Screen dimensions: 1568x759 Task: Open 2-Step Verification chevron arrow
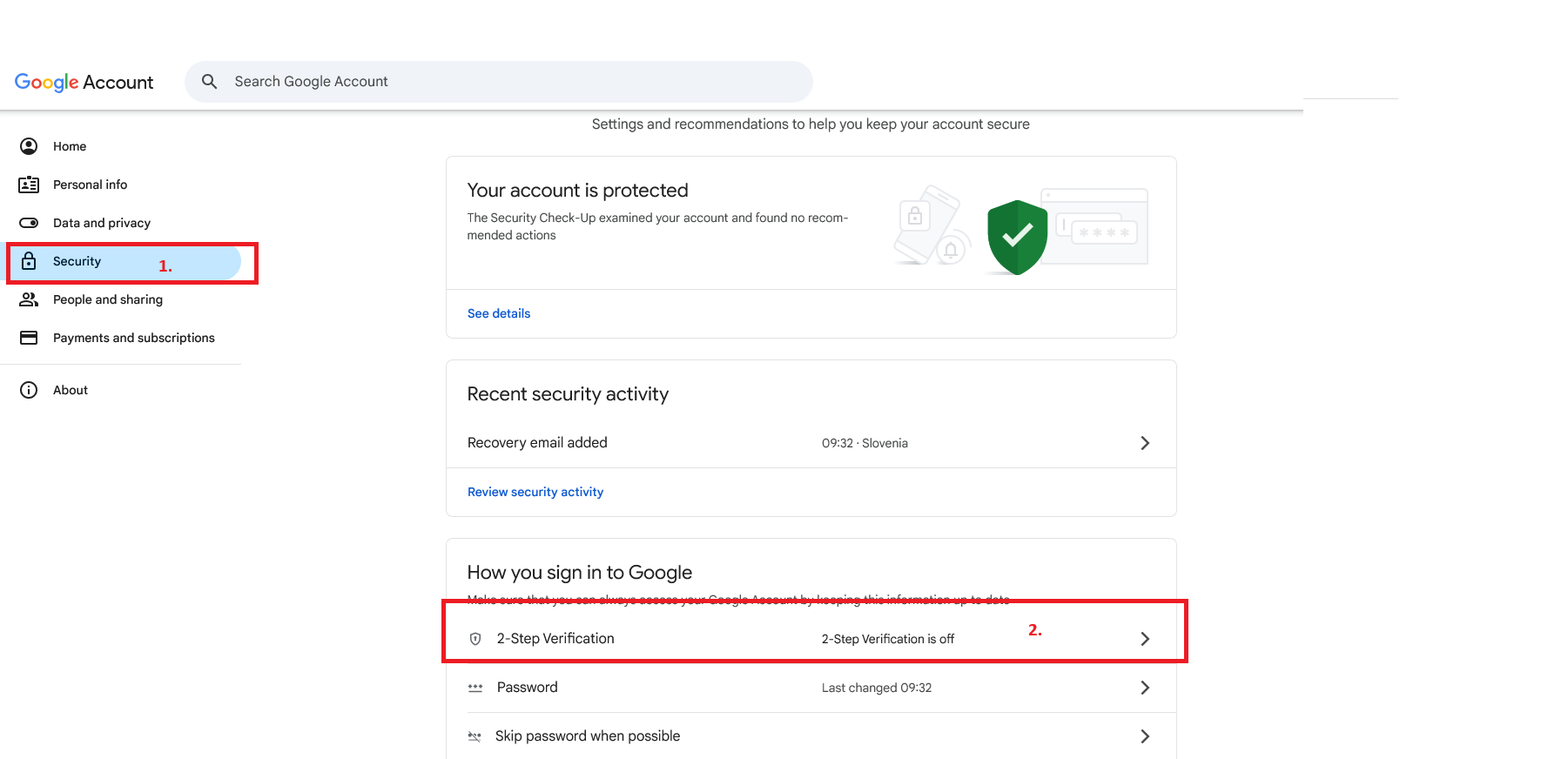pos(1145,639)
